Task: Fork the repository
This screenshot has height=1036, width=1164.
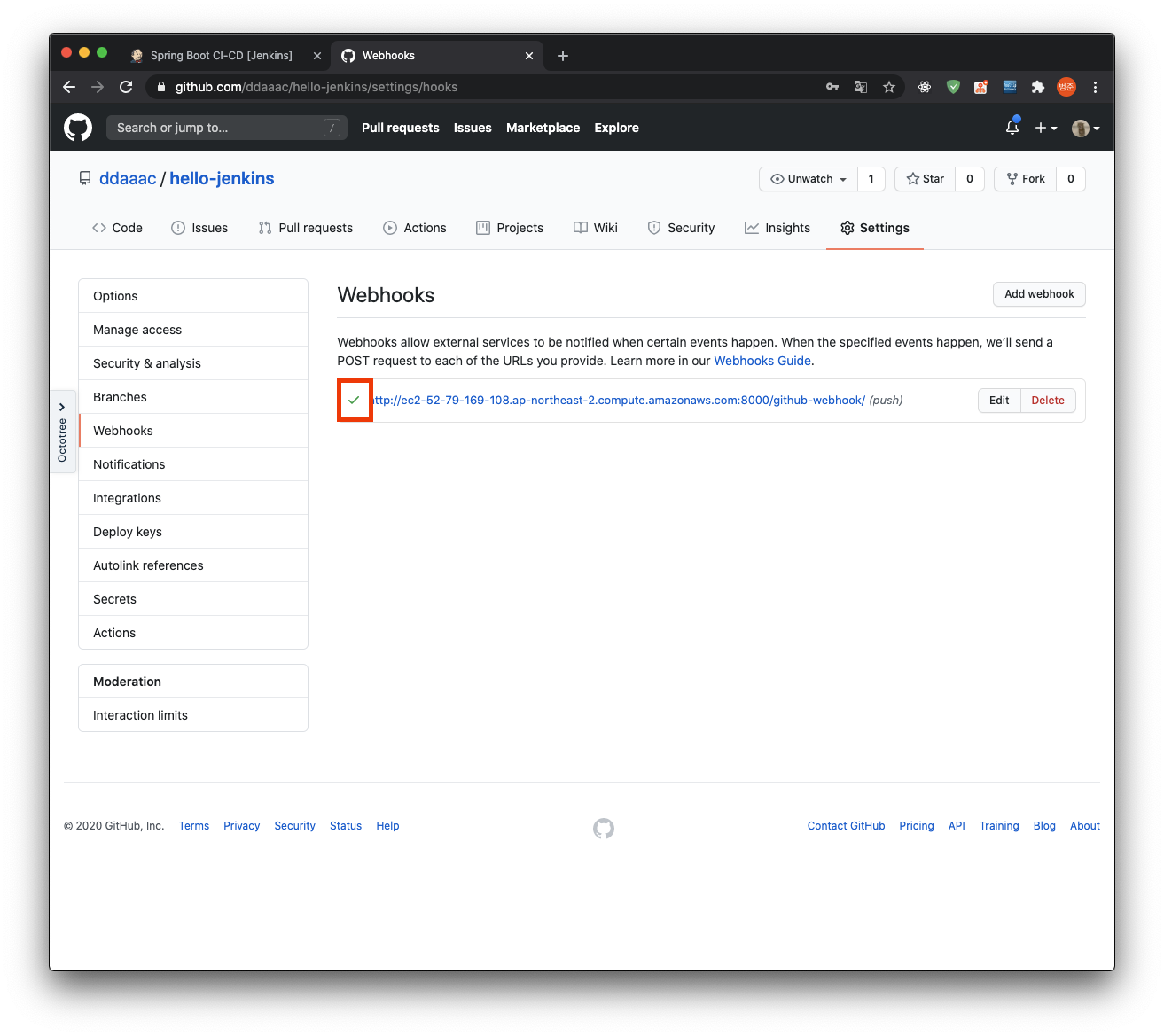Action: pos(1026,179)
